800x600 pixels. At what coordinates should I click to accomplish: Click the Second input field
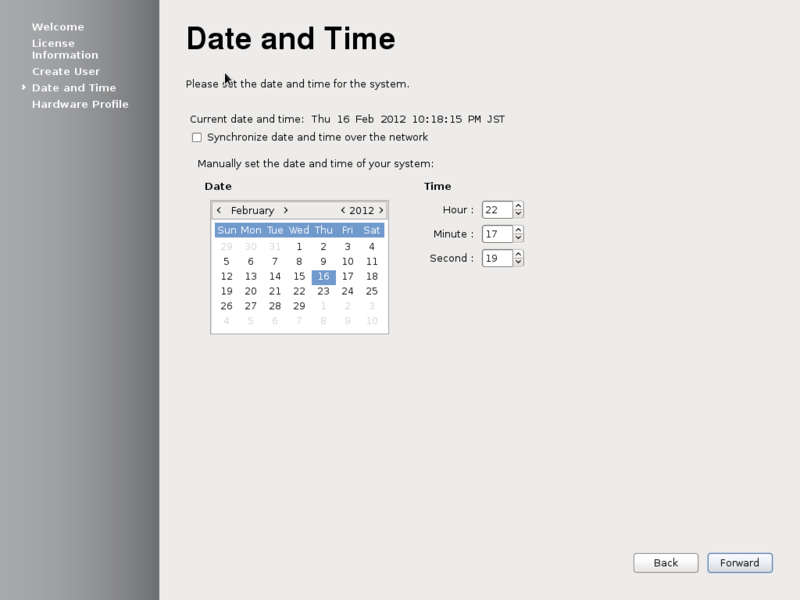497,258
